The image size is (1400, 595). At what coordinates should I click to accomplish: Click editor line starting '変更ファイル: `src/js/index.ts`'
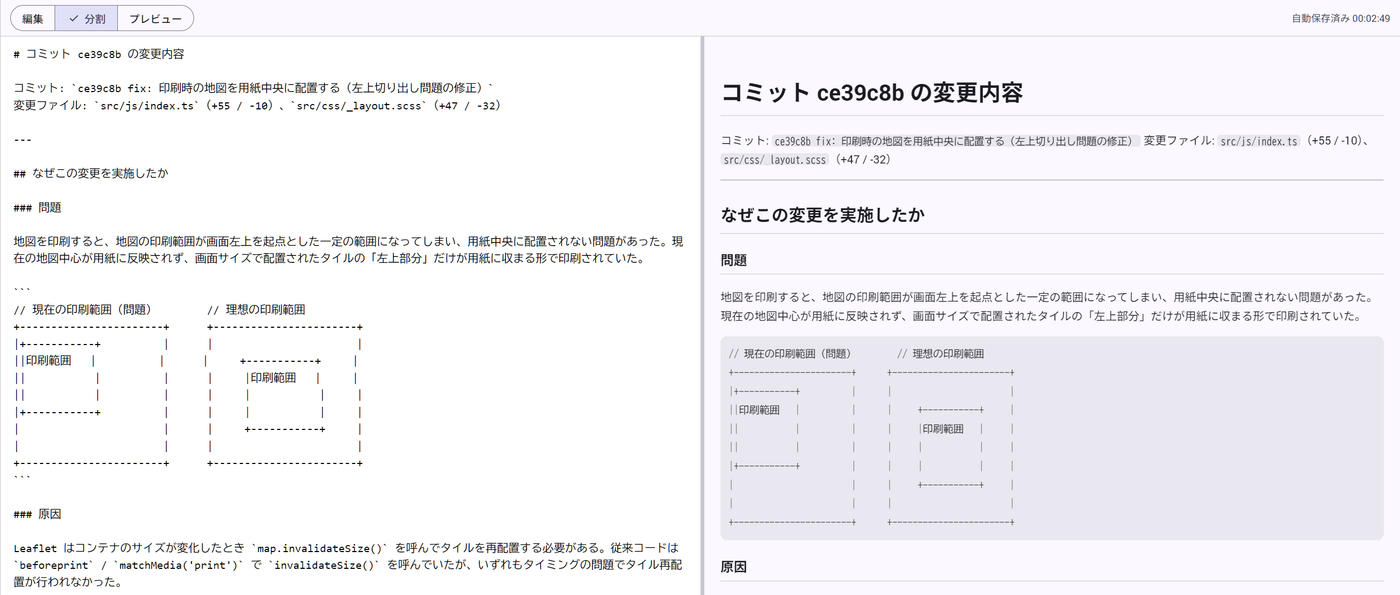tap(257, 105)
